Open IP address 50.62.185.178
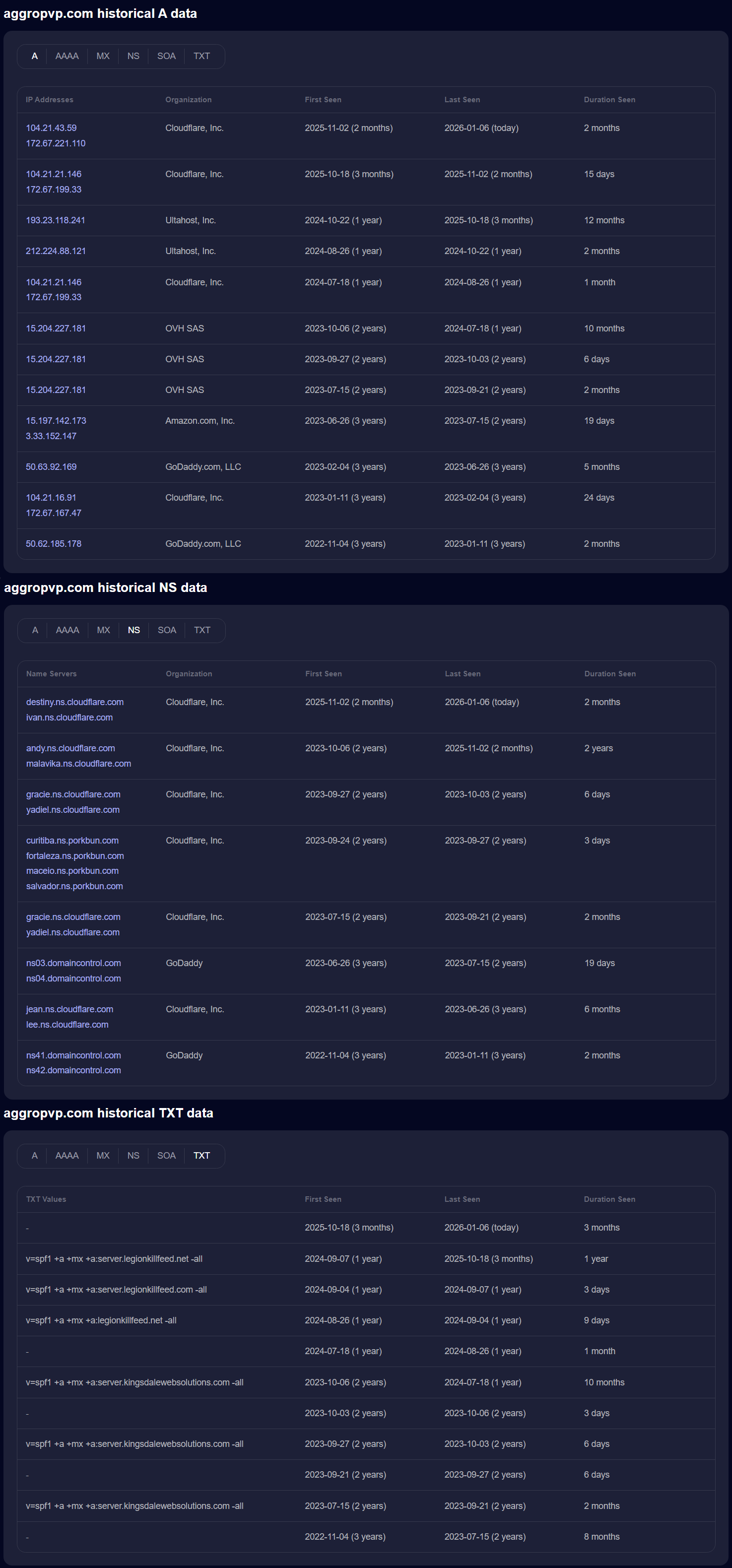This screenshot has width=732, height=1568. (54, 543)
